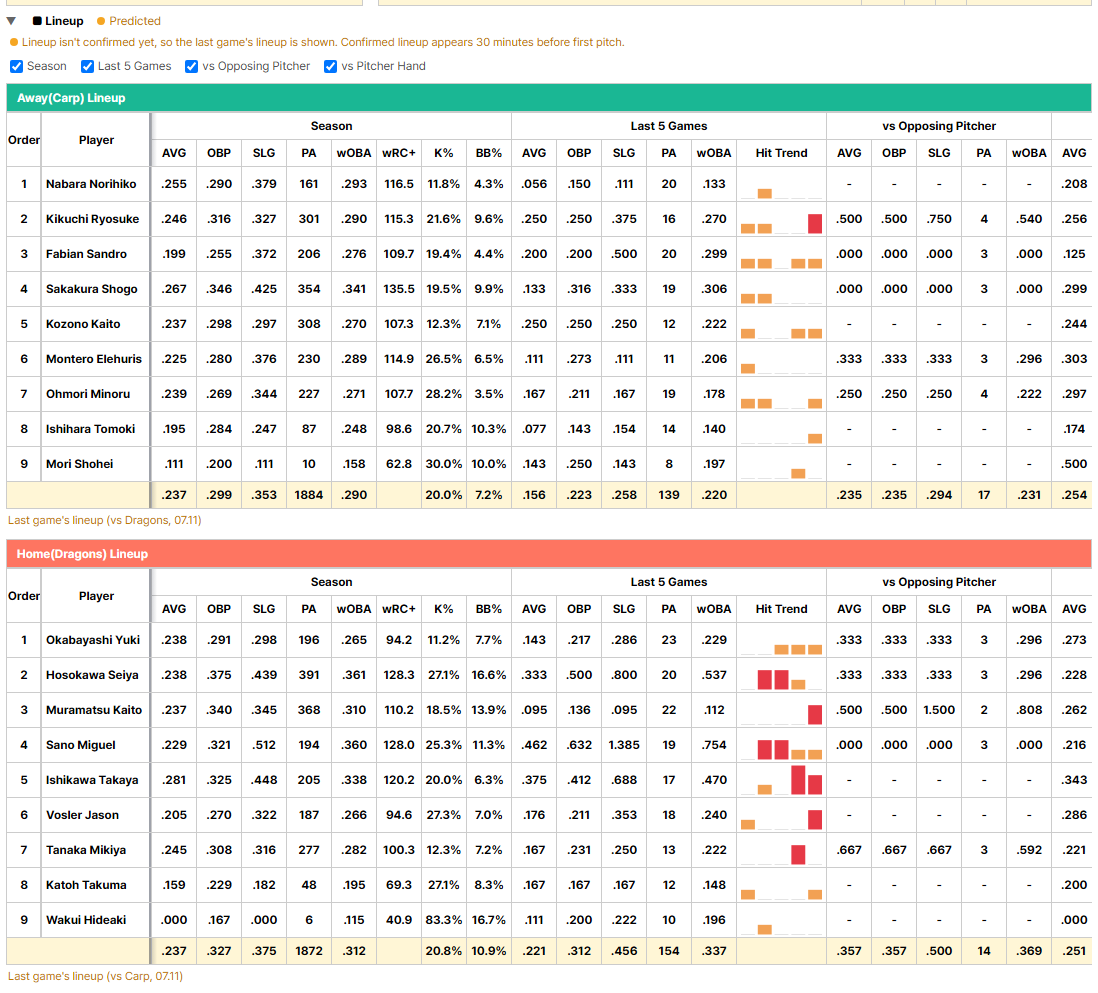1098x993 pixels.
Task: Open Sakakura Shogo's player link
Action: (92, 289)
